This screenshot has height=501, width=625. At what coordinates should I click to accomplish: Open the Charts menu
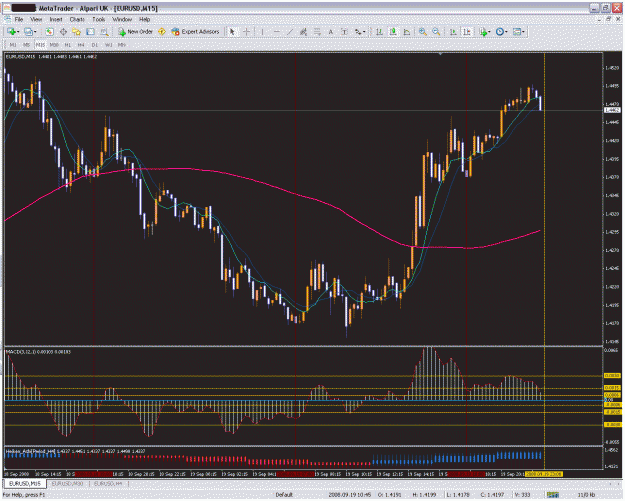click(x=77, y=20)
